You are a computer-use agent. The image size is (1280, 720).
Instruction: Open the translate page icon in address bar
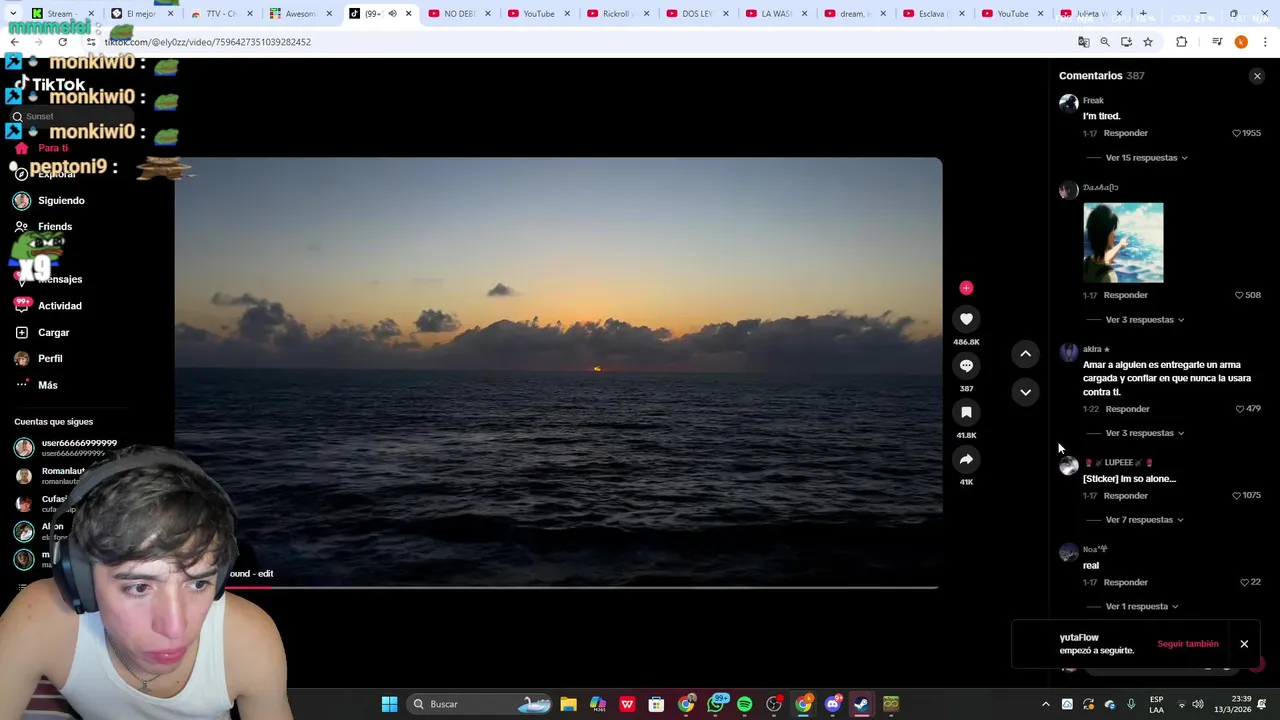[1083, 42]
